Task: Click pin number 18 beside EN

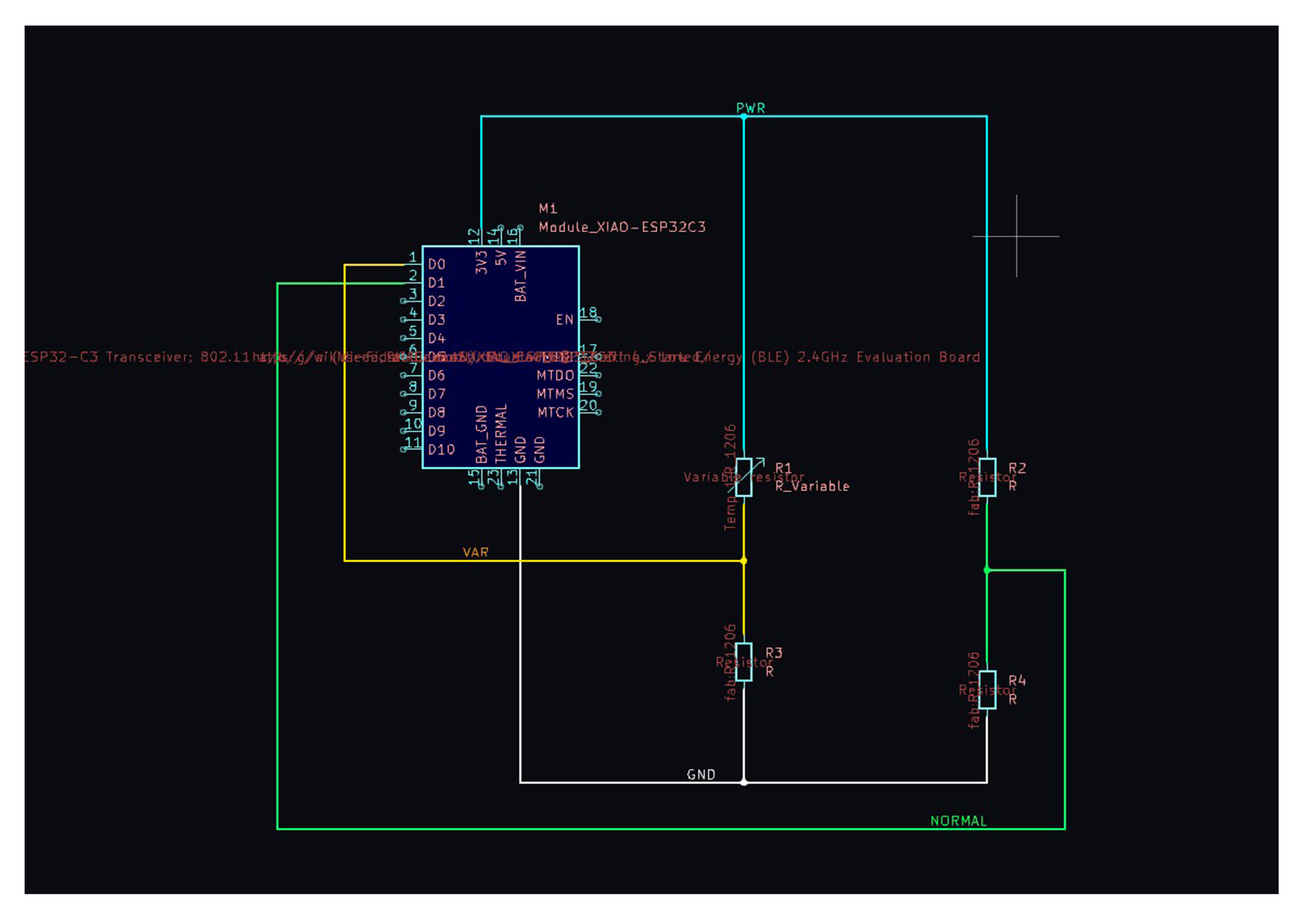Action: point(588,312)
